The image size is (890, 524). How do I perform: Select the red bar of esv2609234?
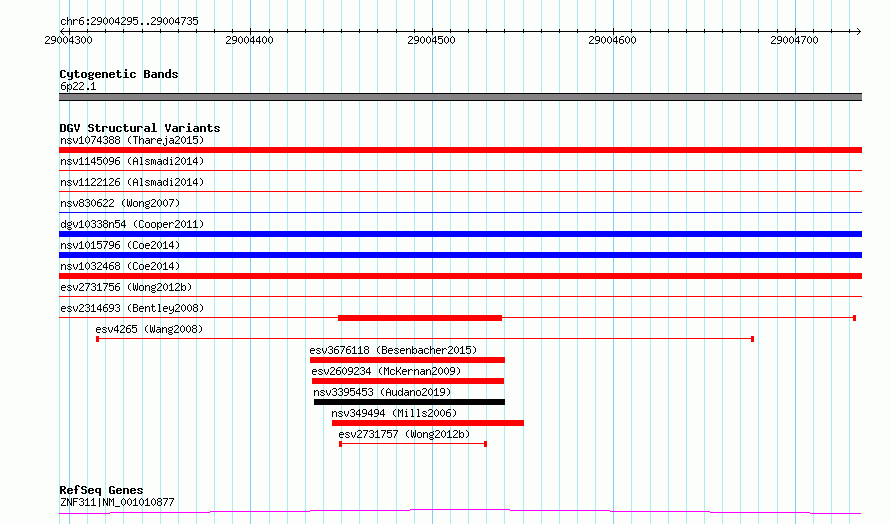click(408, 381)
